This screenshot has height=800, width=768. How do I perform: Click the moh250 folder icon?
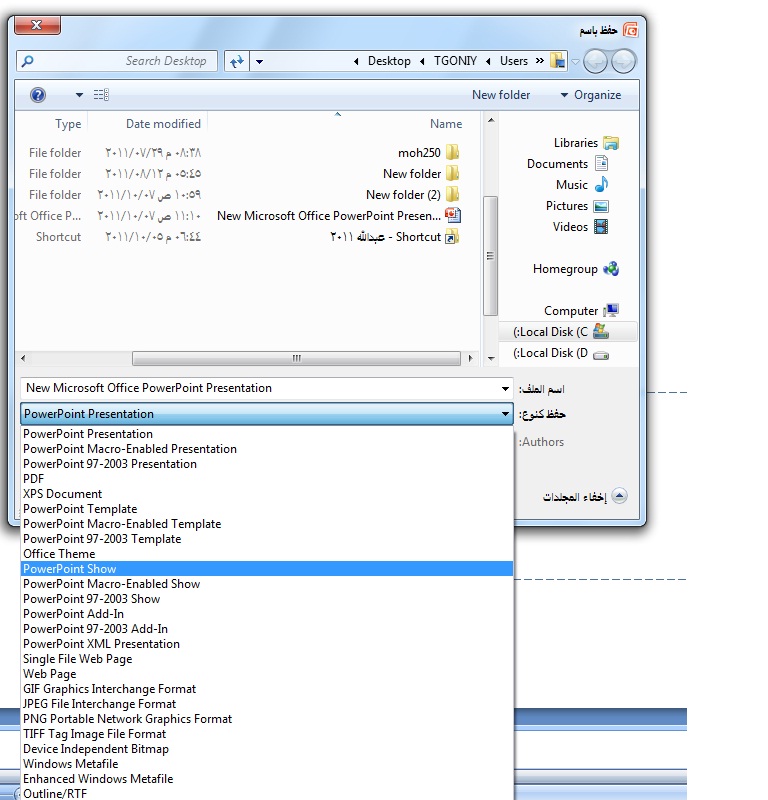453,153
